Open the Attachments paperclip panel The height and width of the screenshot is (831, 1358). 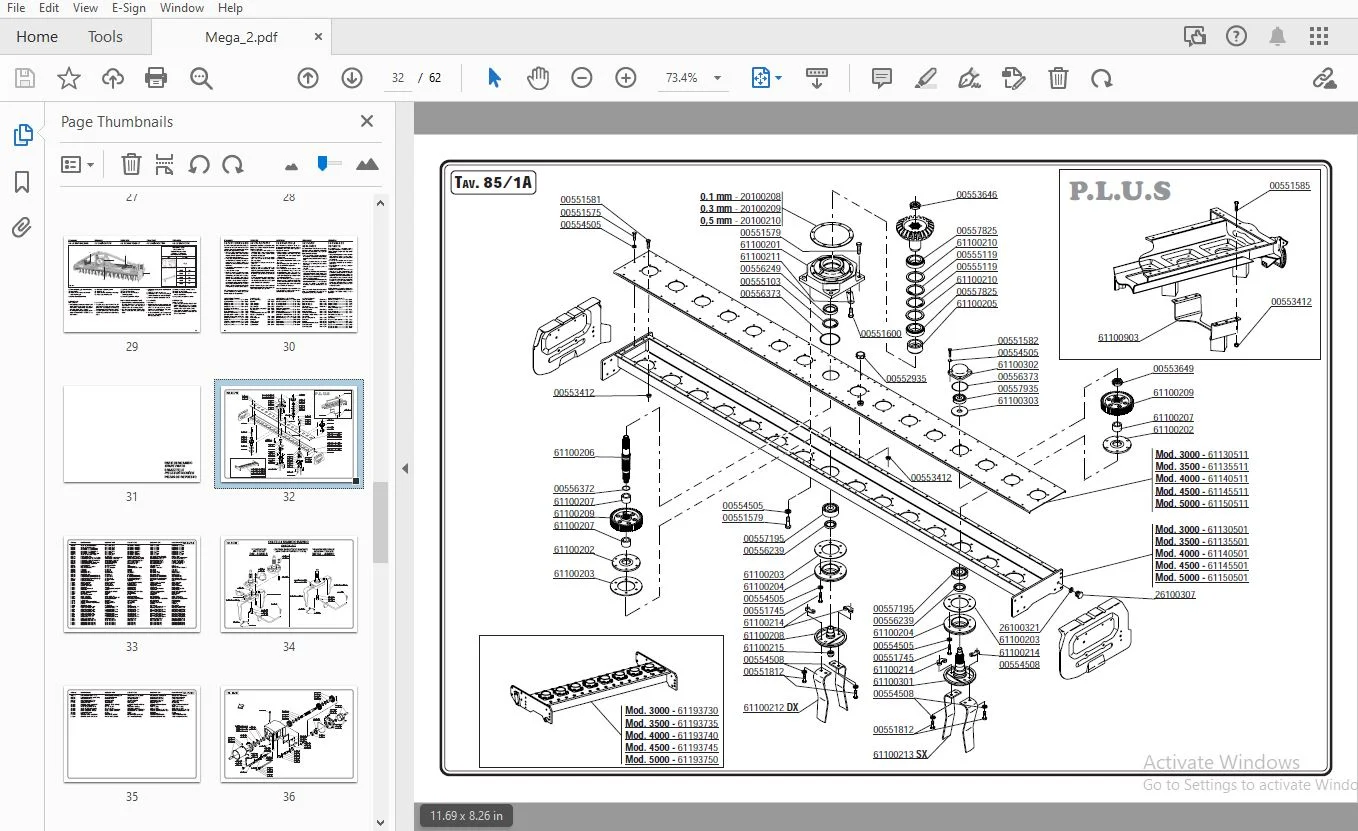[22, 228]
